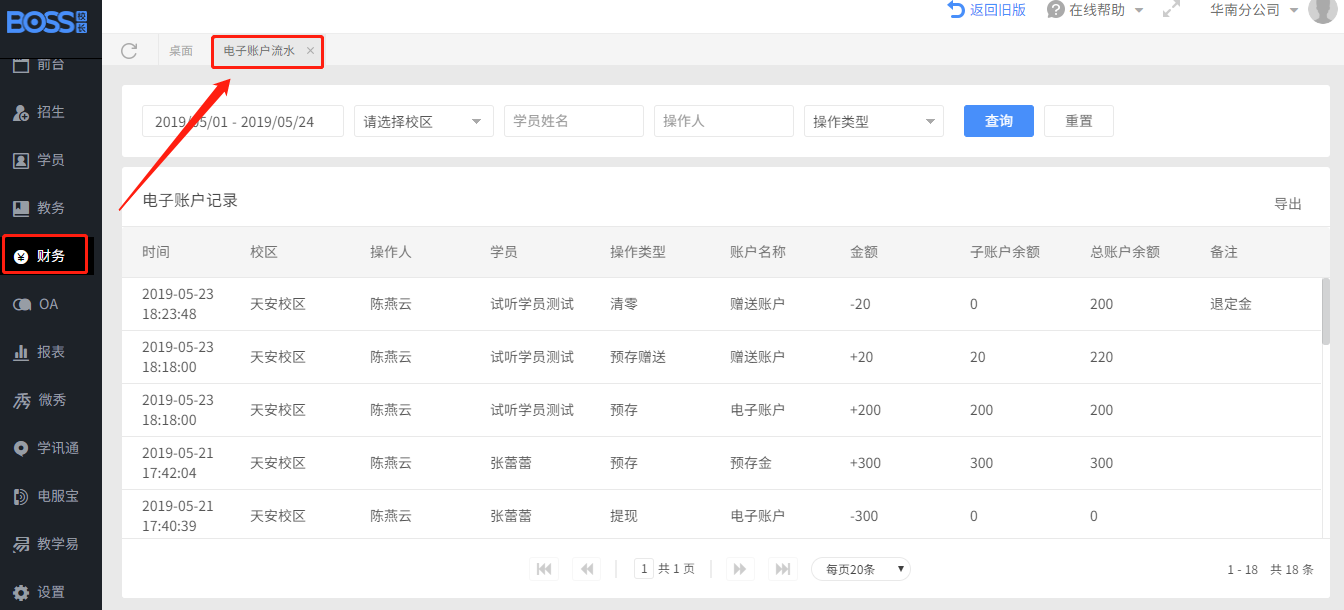Open the date range picker field
The width and height of the screenshot is (1344, 610).
pyautogui.click(x=243, y=121)
